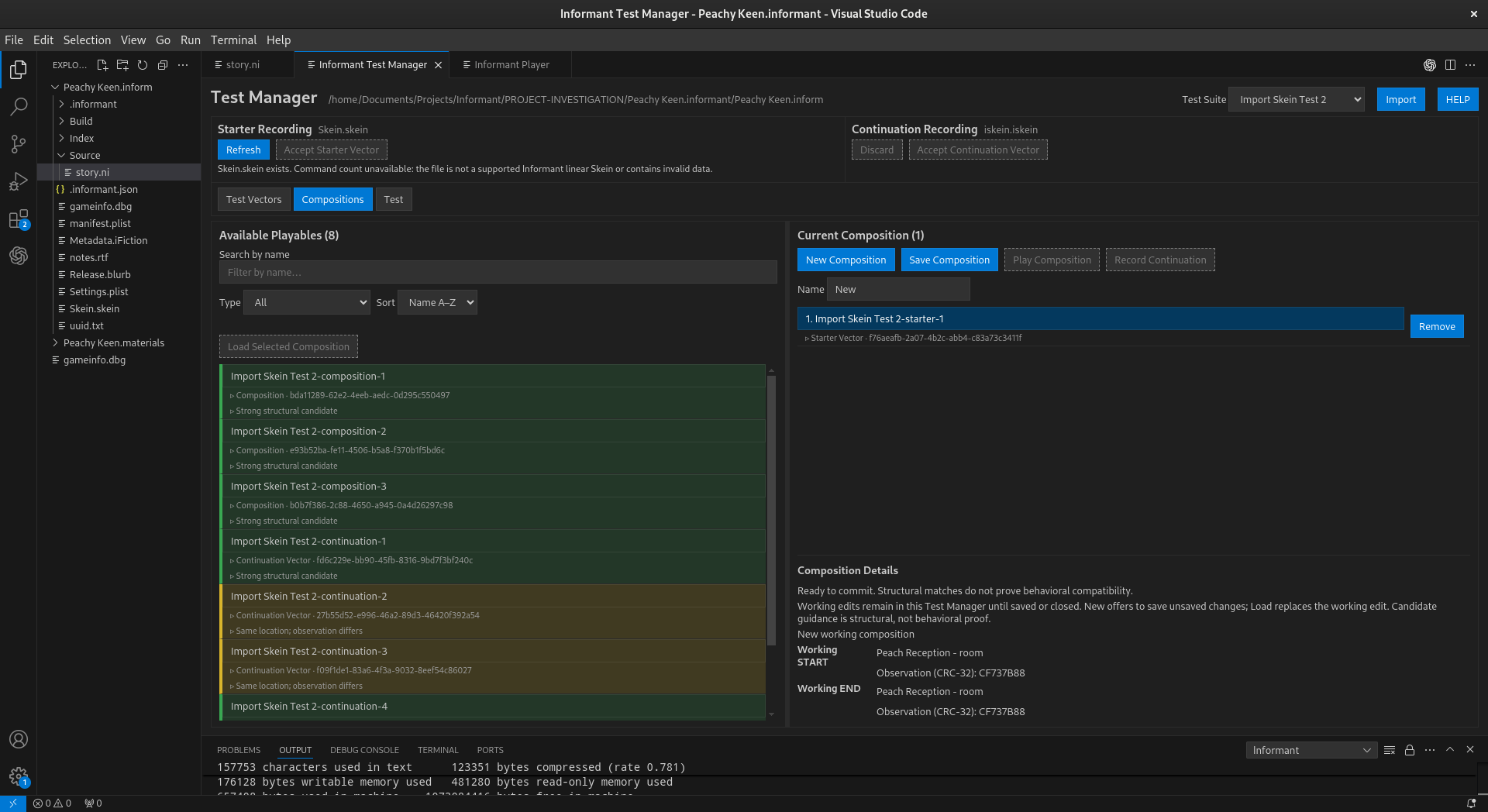Create a new file in the explorer
1488x812 pixels.
pyautogui.click(x=102, y=65)
